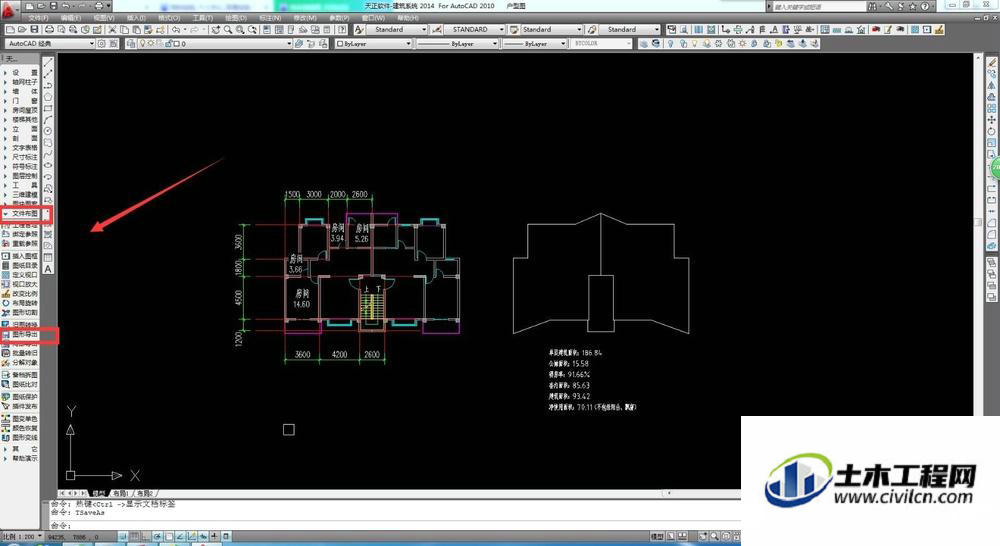Screen dimensions: 1000x546
Task: Click the New drawing toolbar icon
Action: [x=11, y=30]
